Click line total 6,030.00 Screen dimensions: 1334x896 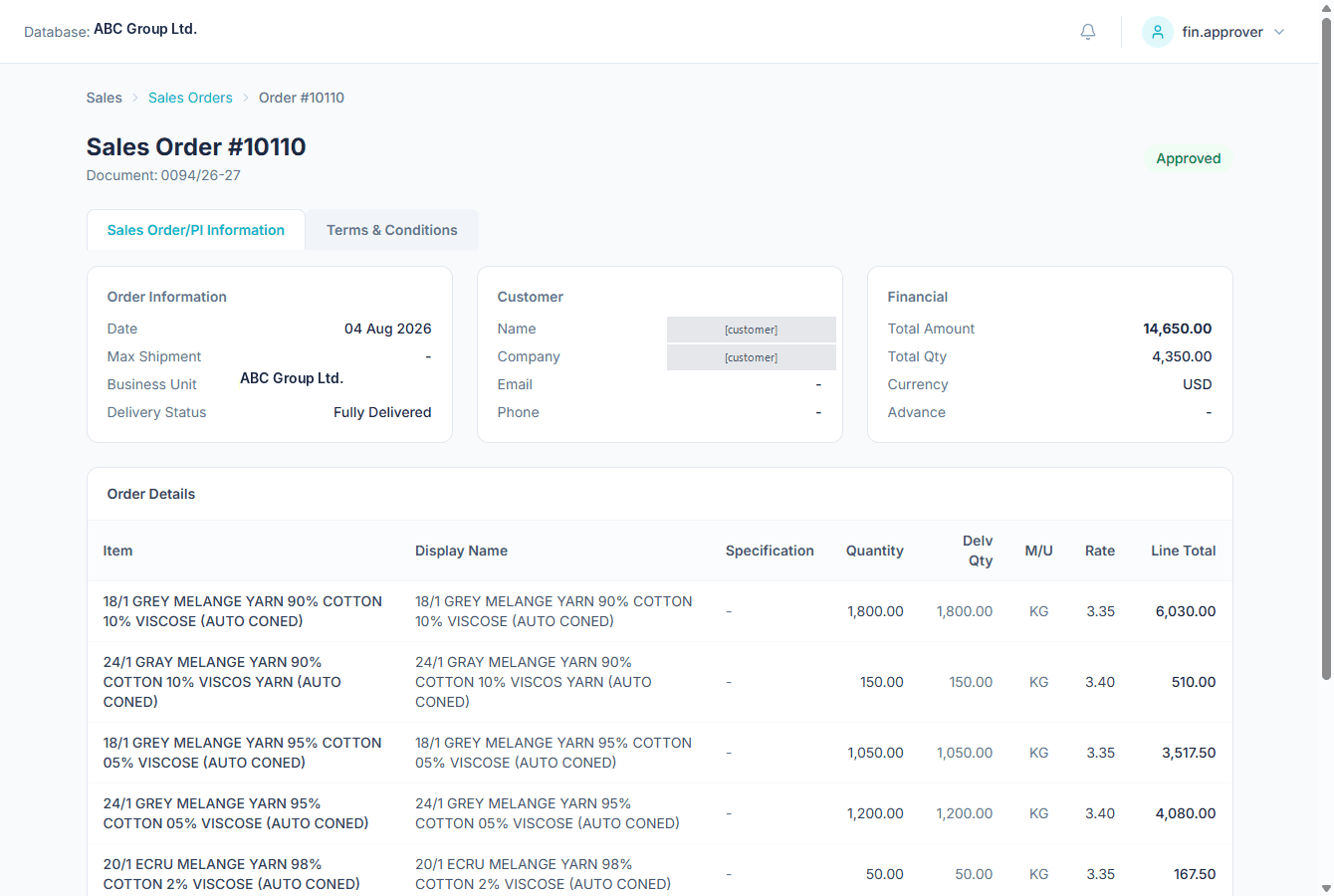tap(1186, 611)
